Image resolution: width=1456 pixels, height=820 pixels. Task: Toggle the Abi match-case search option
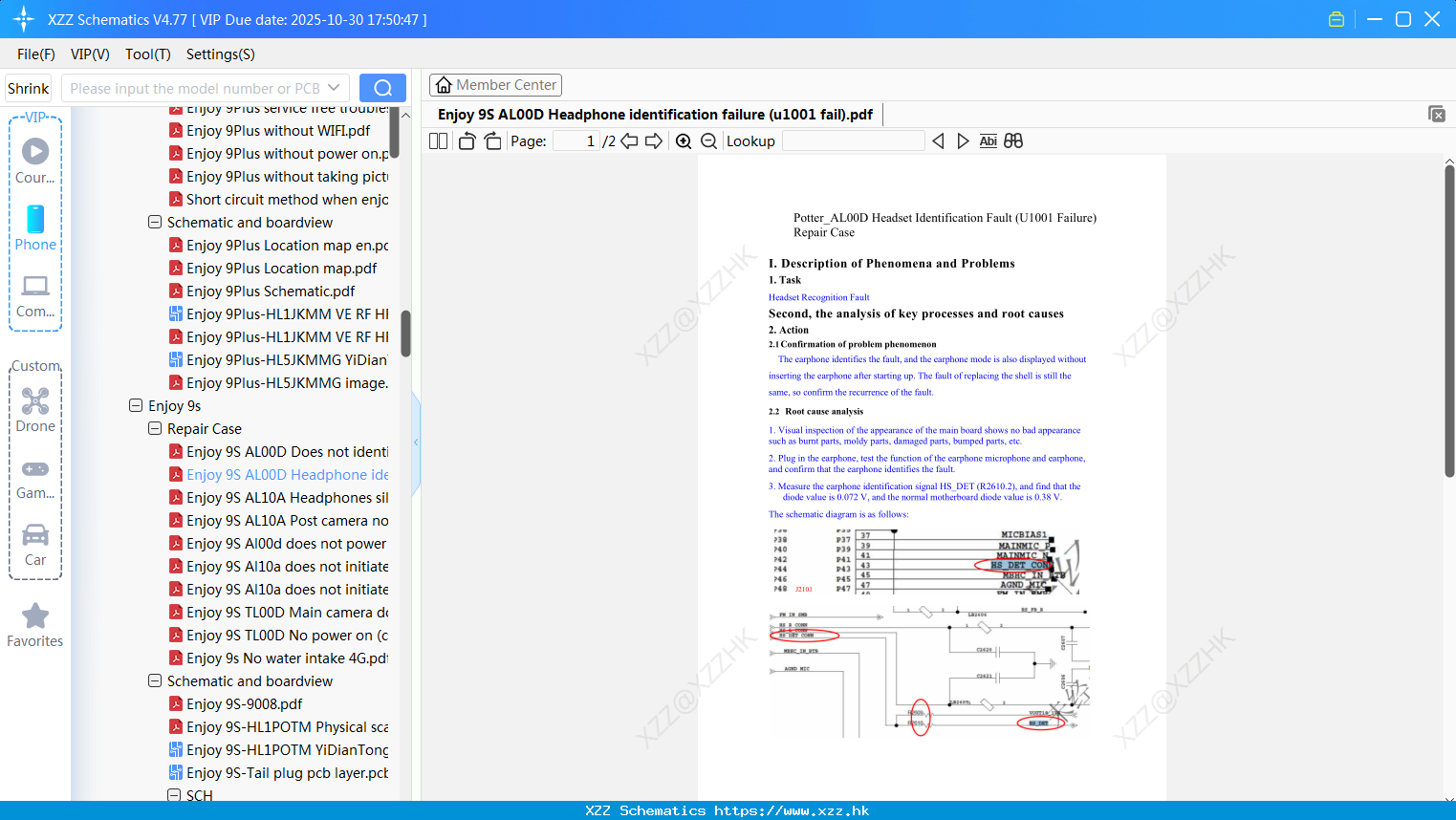point(989,141)
